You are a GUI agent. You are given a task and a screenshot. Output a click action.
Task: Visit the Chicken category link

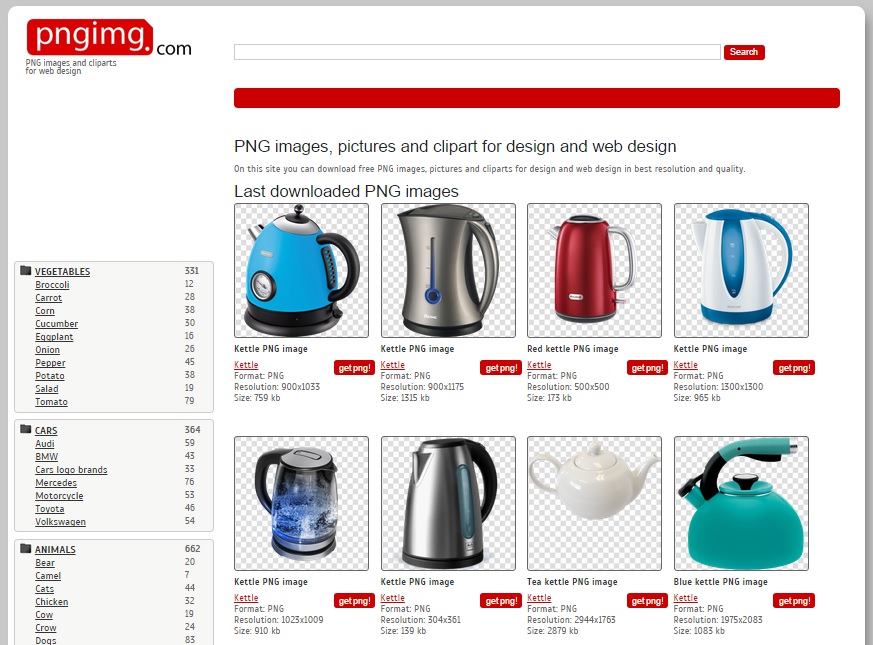coord(52,602)
